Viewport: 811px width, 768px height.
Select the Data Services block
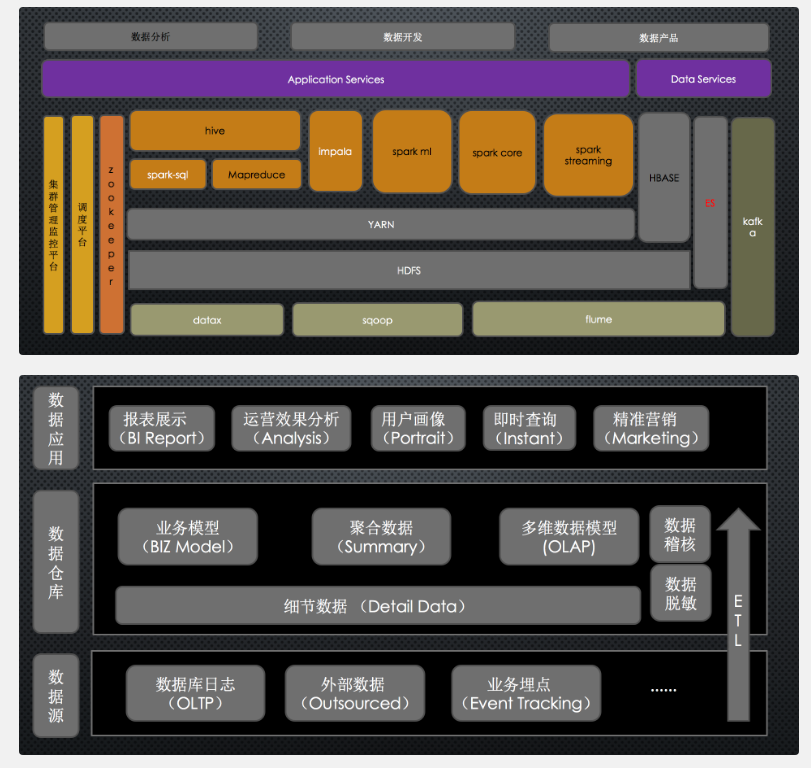(703, 79)
